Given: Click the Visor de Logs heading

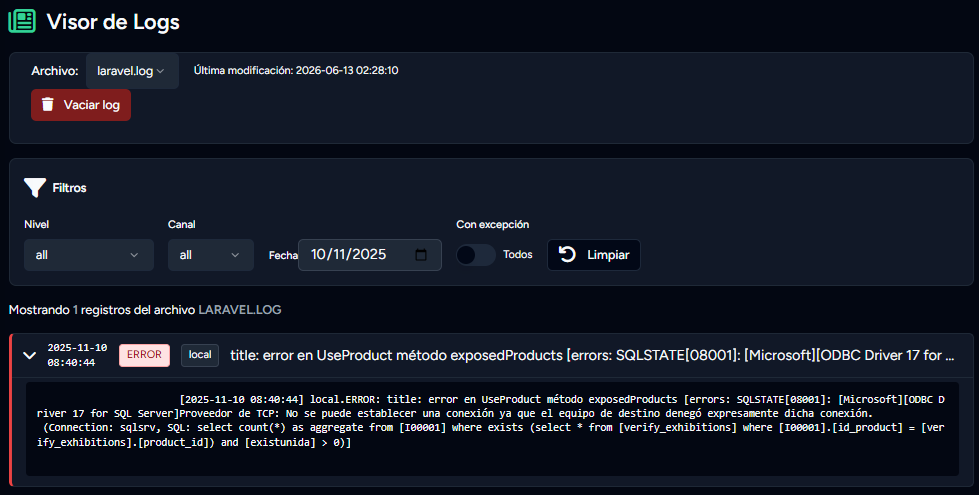Looking at the screenshot, I should click(x=113, y=22).
